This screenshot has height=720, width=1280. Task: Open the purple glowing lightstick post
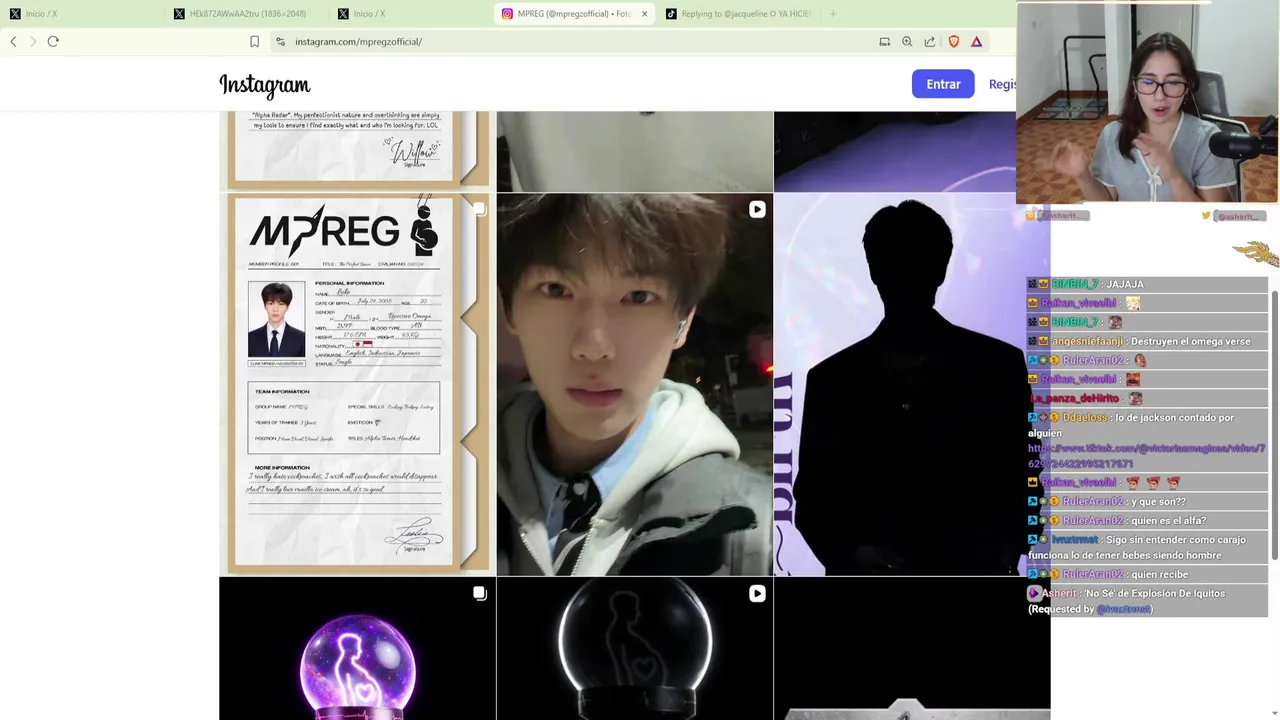click(357, 649)
